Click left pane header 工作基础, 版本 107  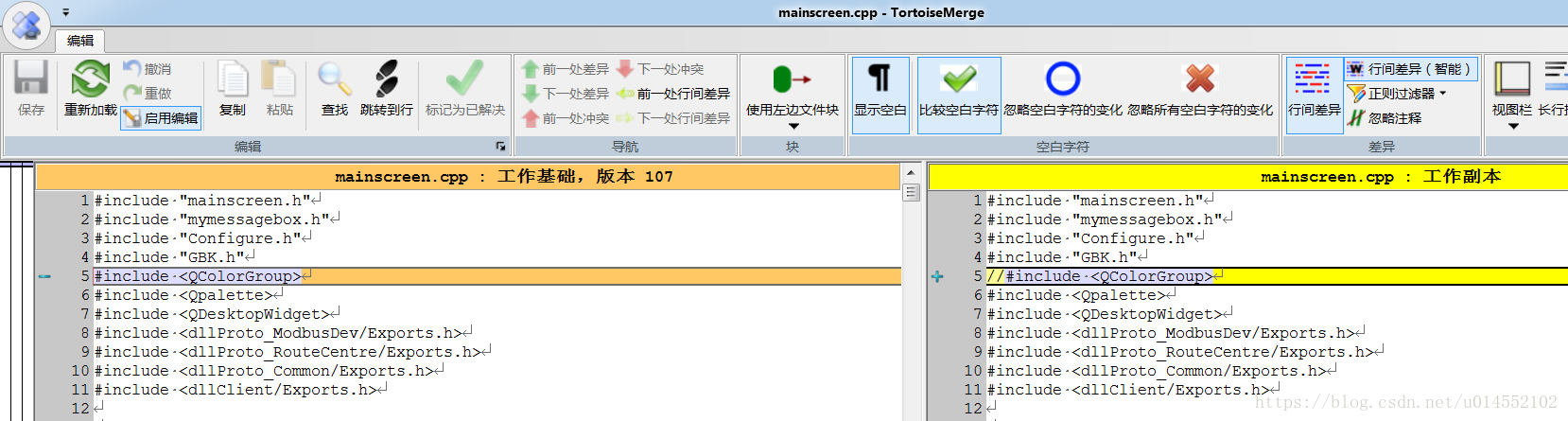(467, 177)
